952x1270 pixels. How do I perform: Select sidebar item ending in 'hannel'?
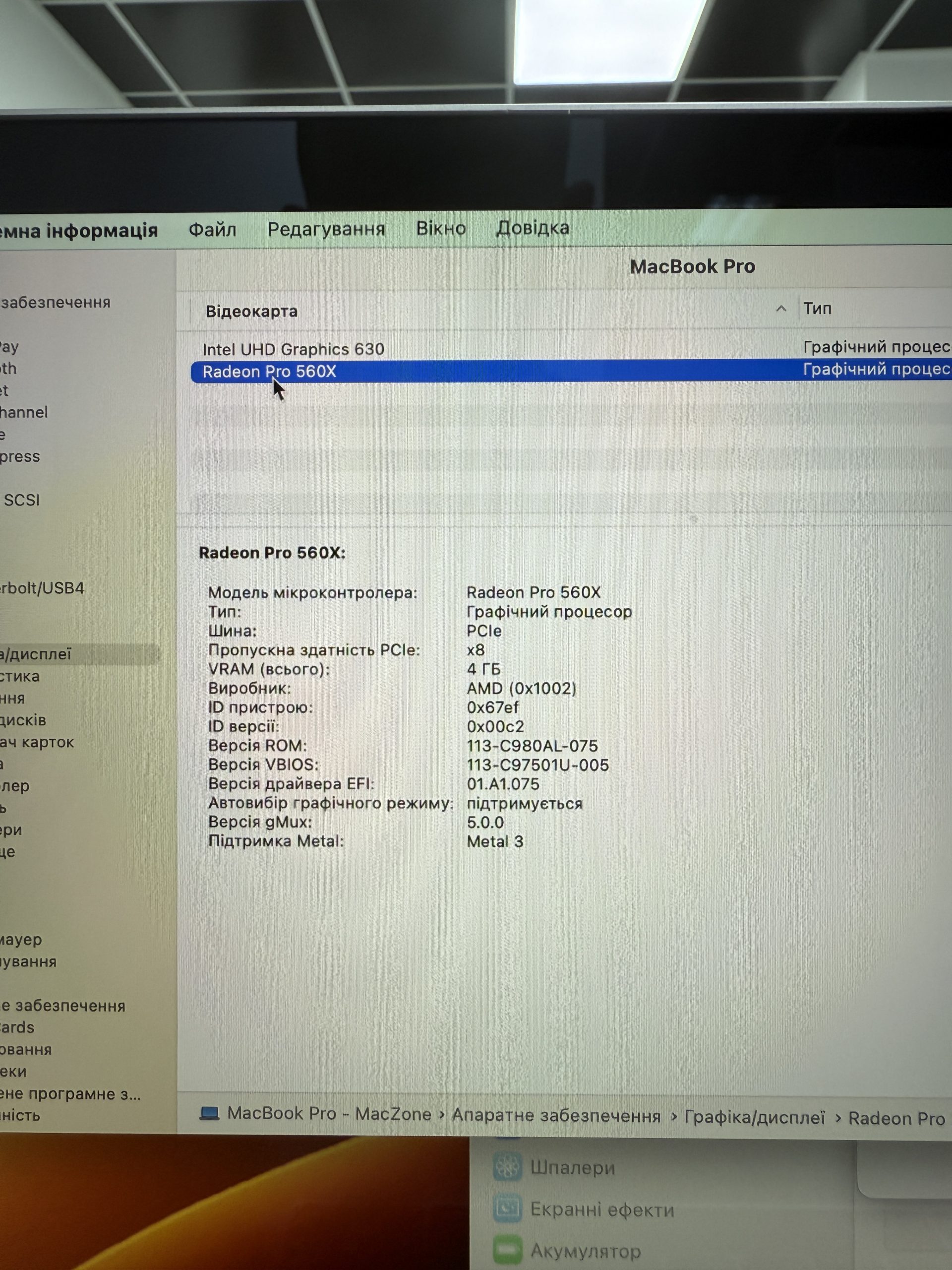click(23, 412)
